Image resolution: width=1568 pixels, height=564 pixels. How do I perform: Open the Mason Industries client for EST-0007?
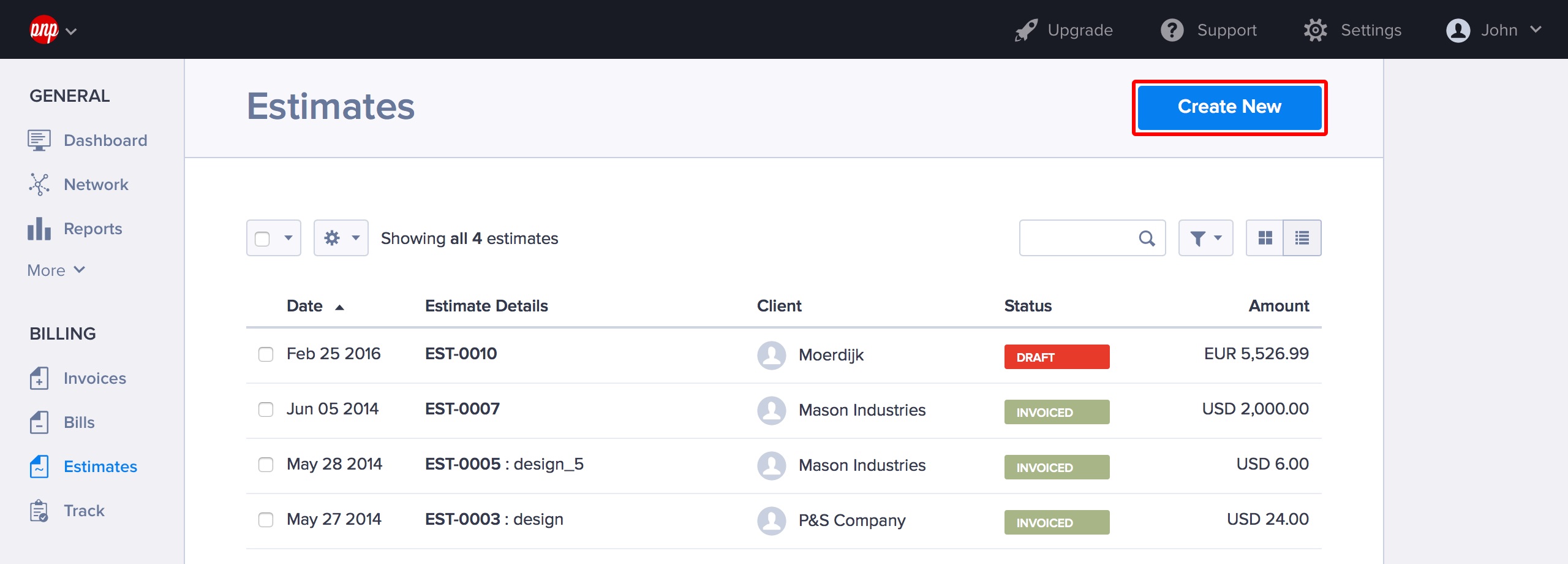[862, 410]
